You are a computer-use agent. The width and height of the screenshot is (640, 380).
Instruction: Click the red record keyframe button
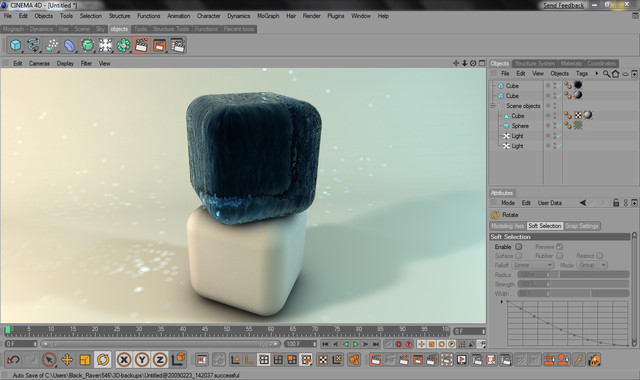coord(399,344)
